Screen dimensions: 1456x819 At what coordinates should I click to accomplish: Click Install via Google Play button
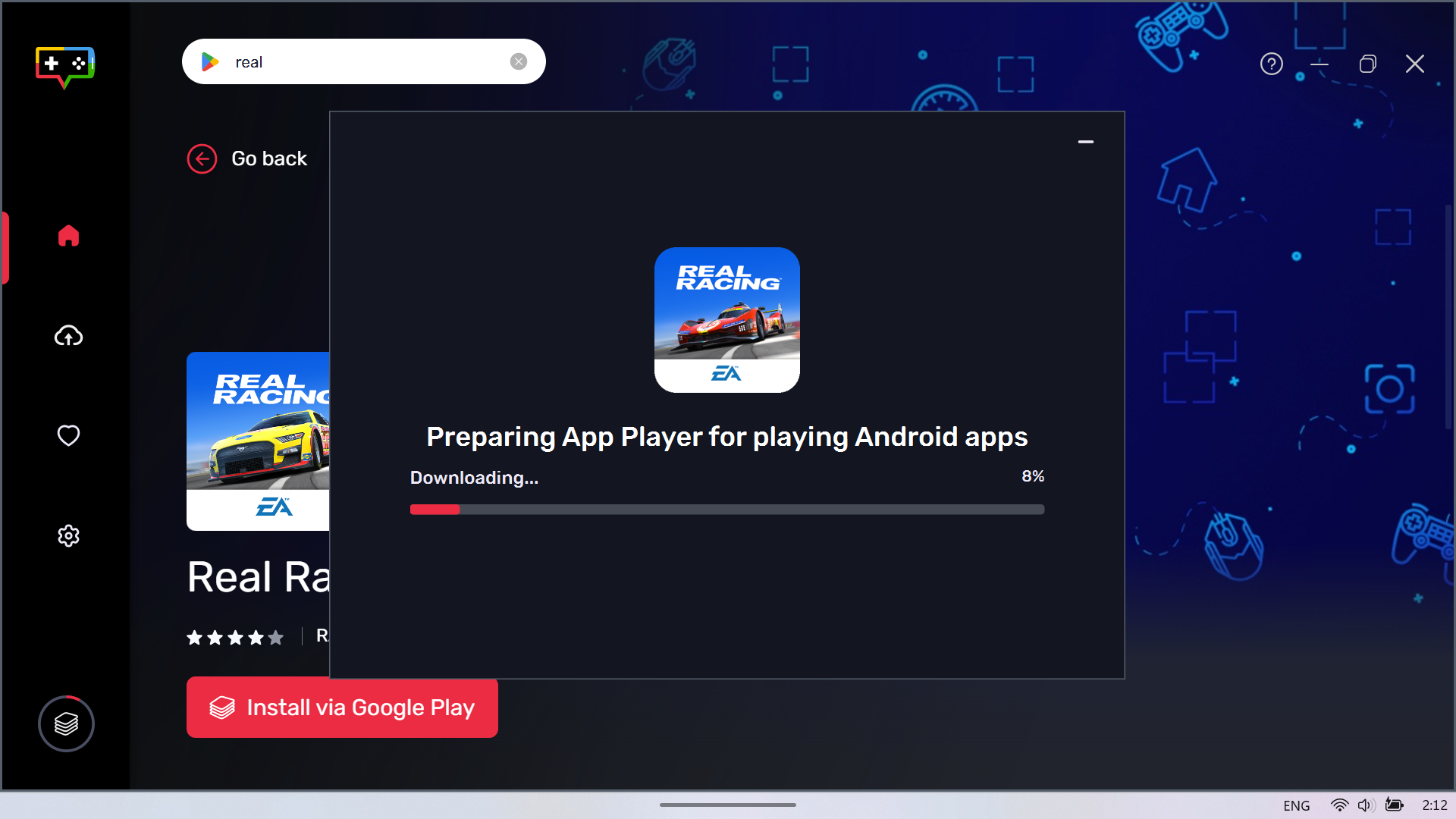342,707
